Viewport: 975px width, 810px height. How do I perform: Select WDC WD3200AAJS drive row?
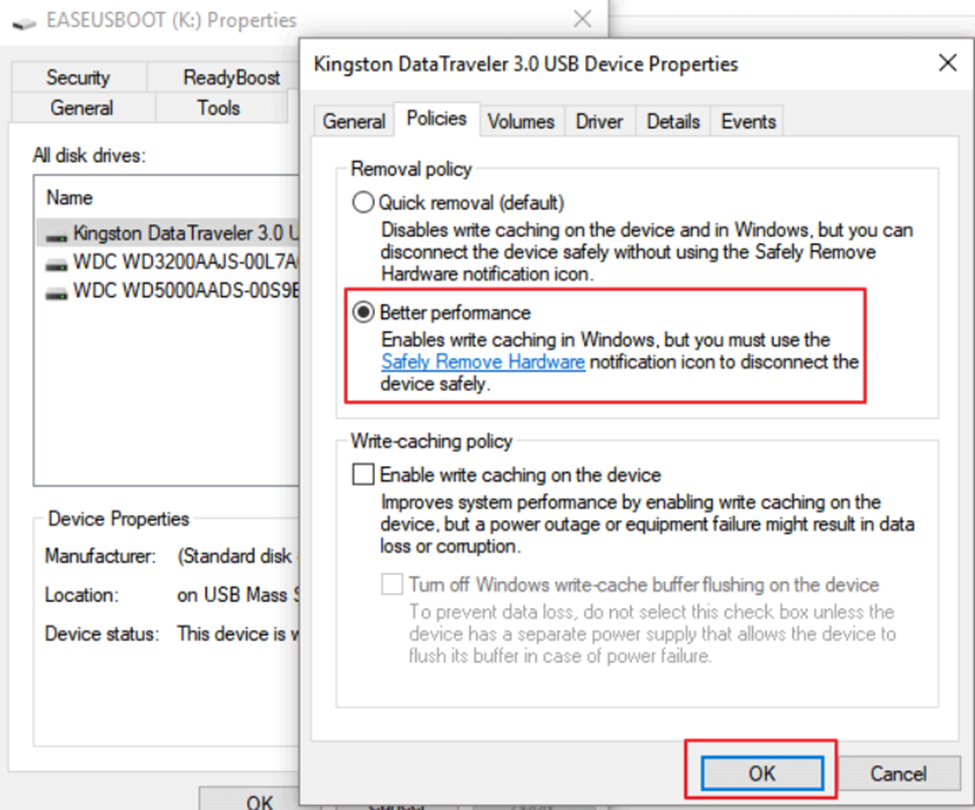[x=168, y=261]
